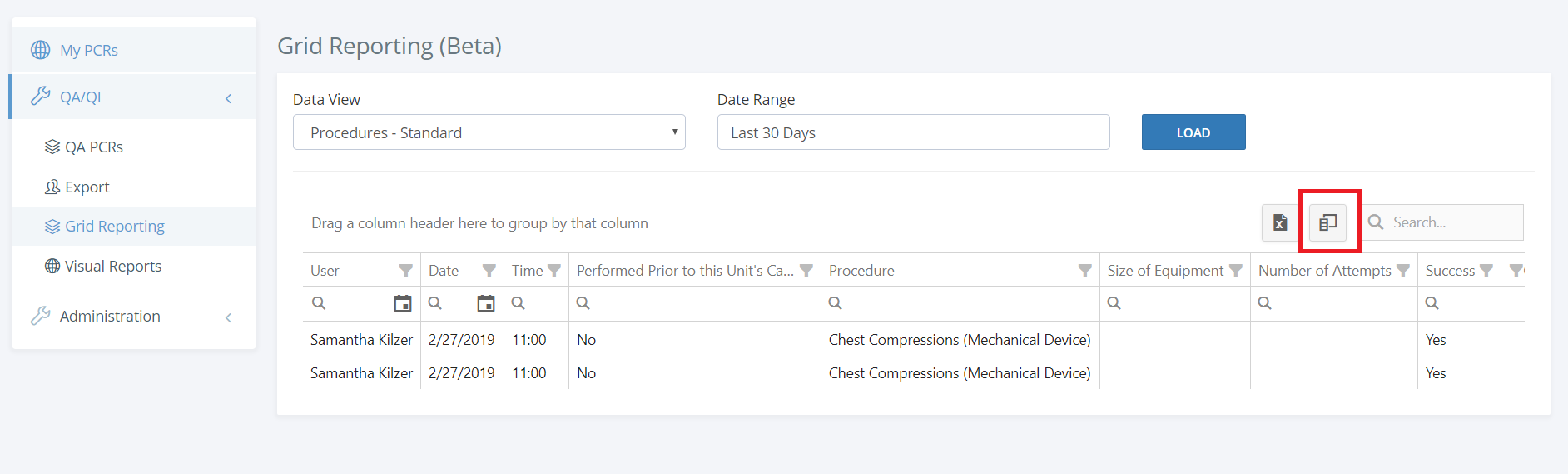Click the Export to Excel icon
This screenshot has height=474, width=1568.
(x=1280, y=222)
